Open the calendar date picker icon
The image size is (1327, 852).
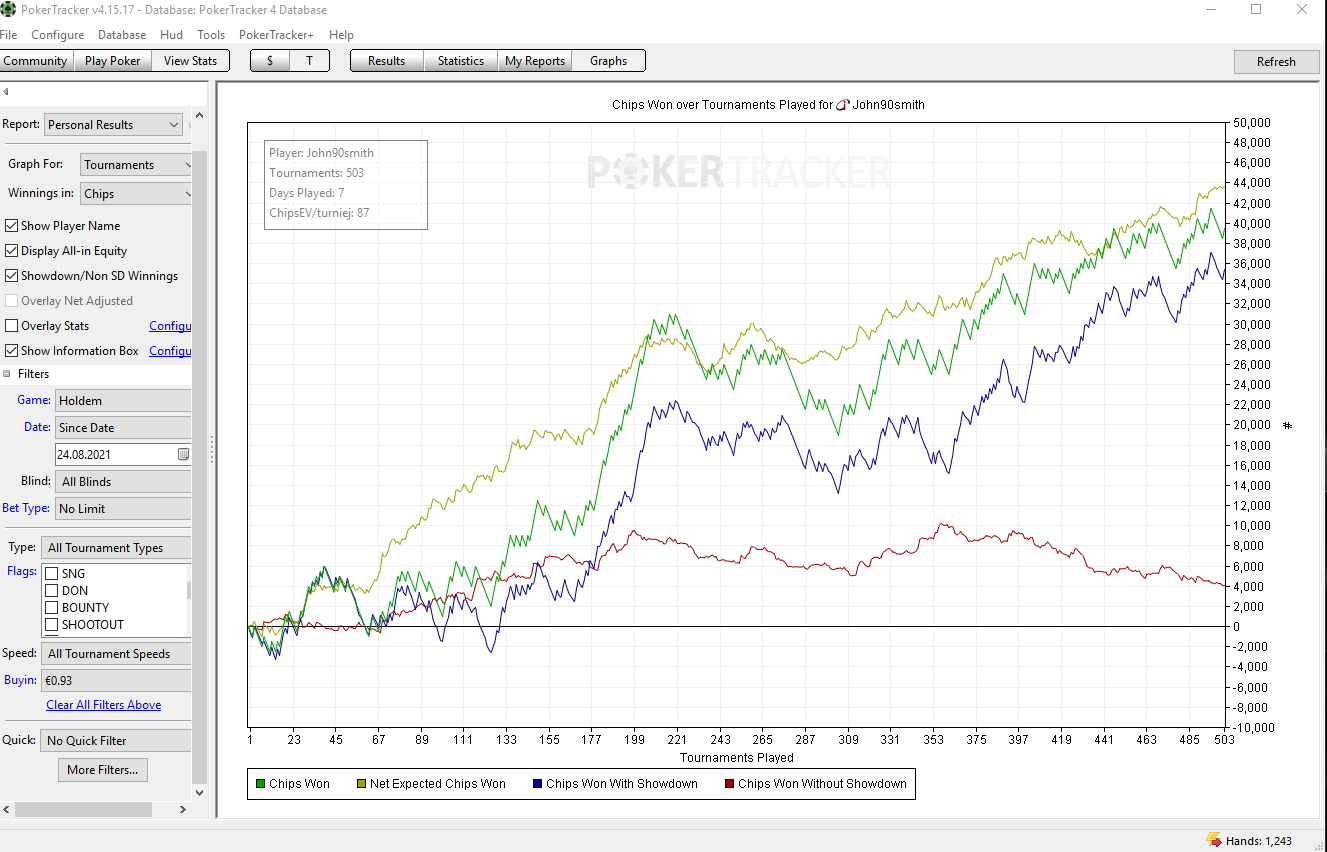[183, 454]
